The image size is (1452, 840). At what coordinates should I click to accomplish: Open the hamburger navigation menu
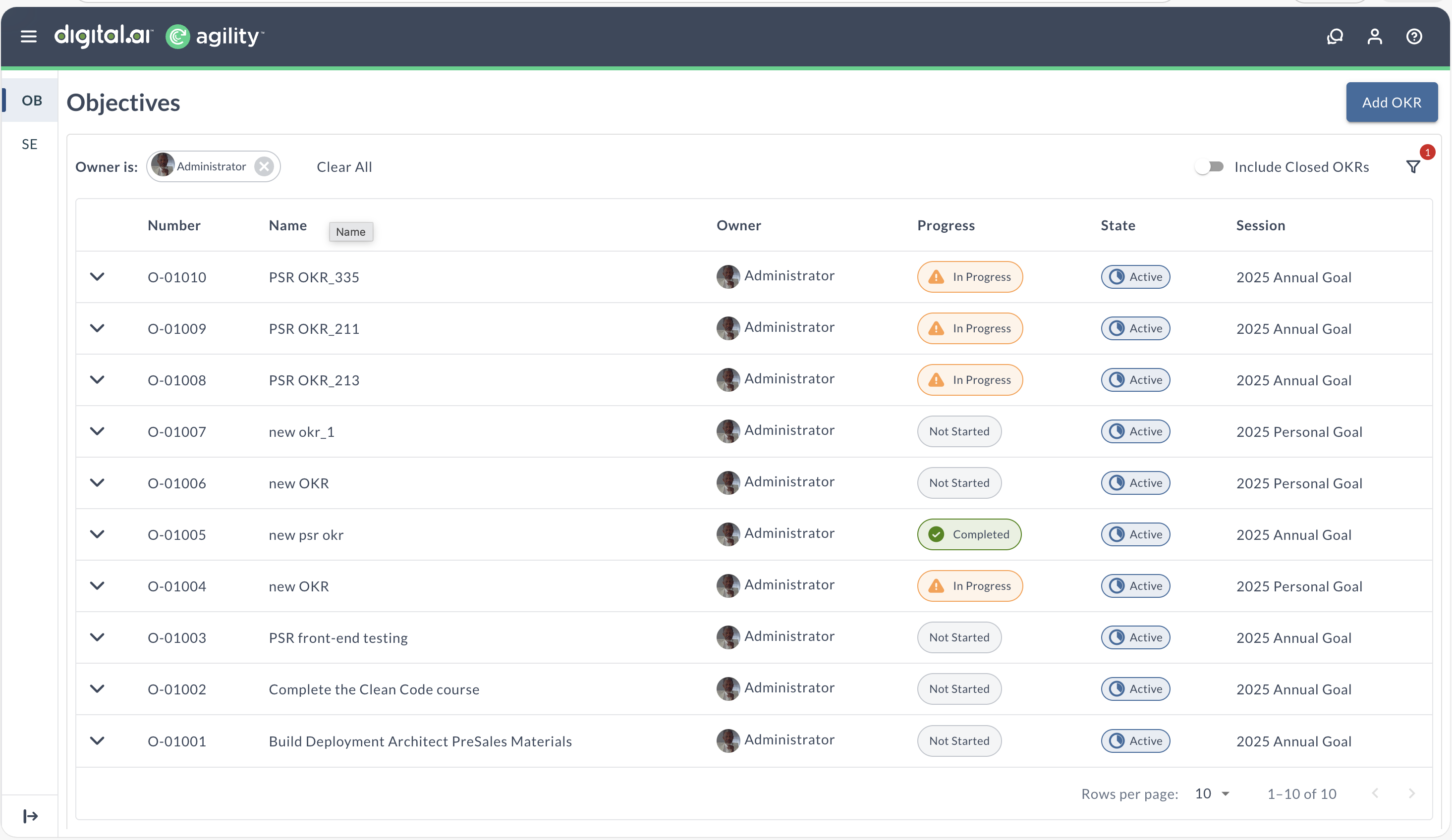pyautogui.click(x=28, y=36)
